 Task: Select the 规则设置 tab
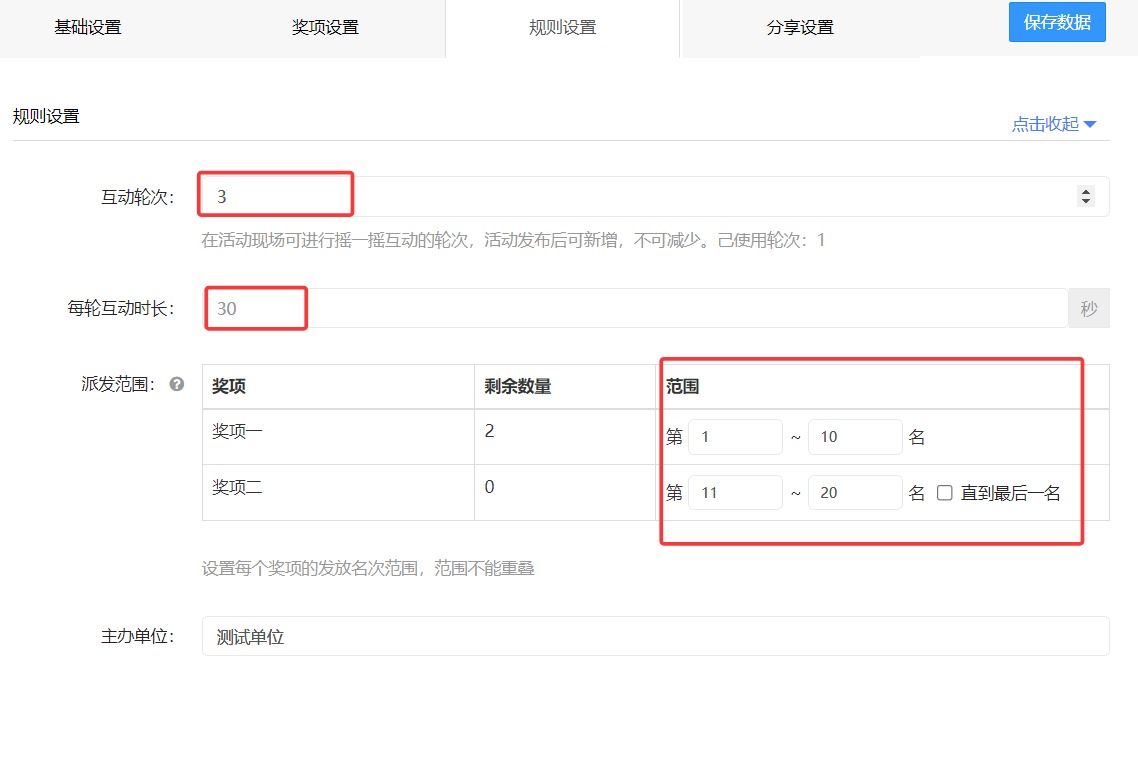[x=562, y=27]
